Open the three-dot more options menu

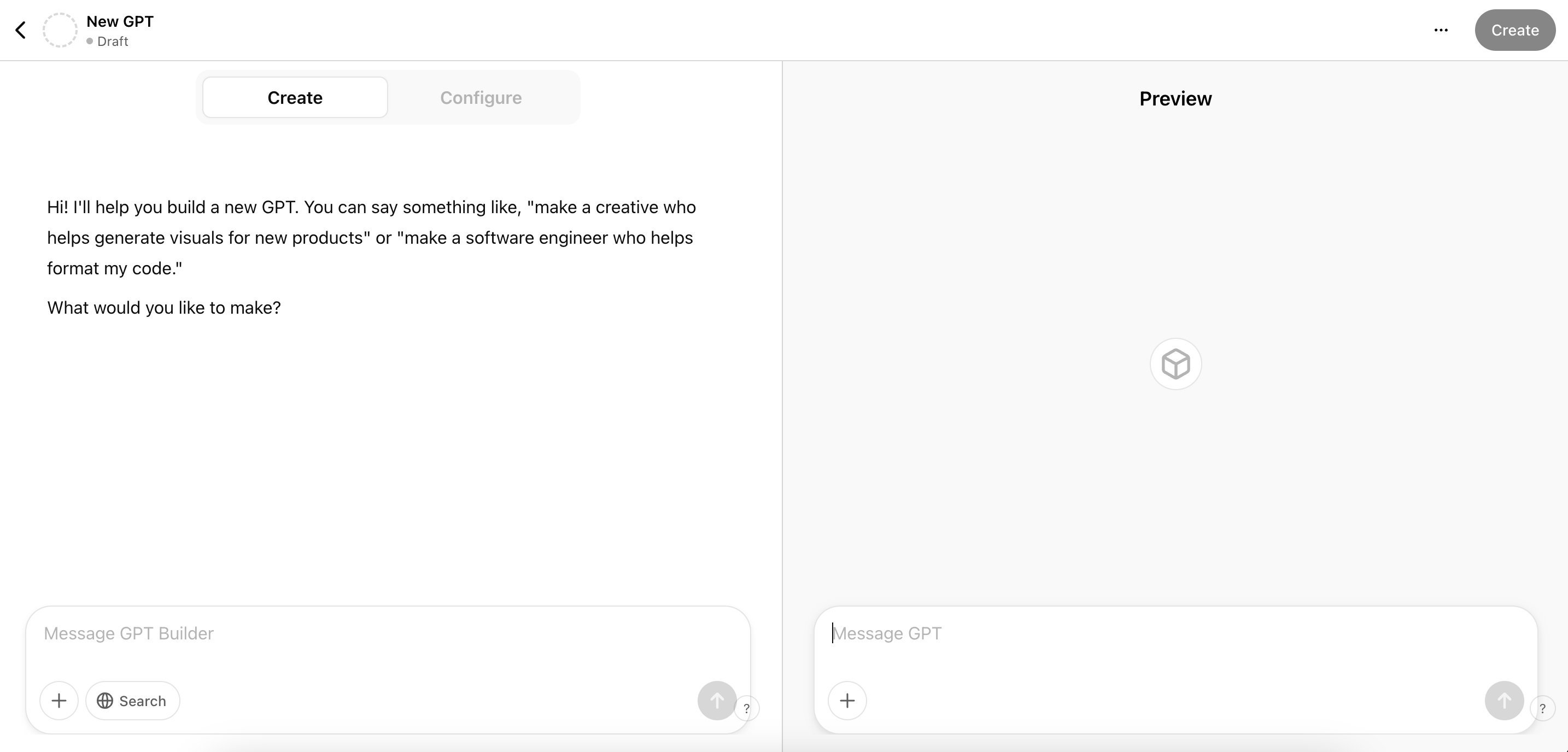tap(1441, 30)
